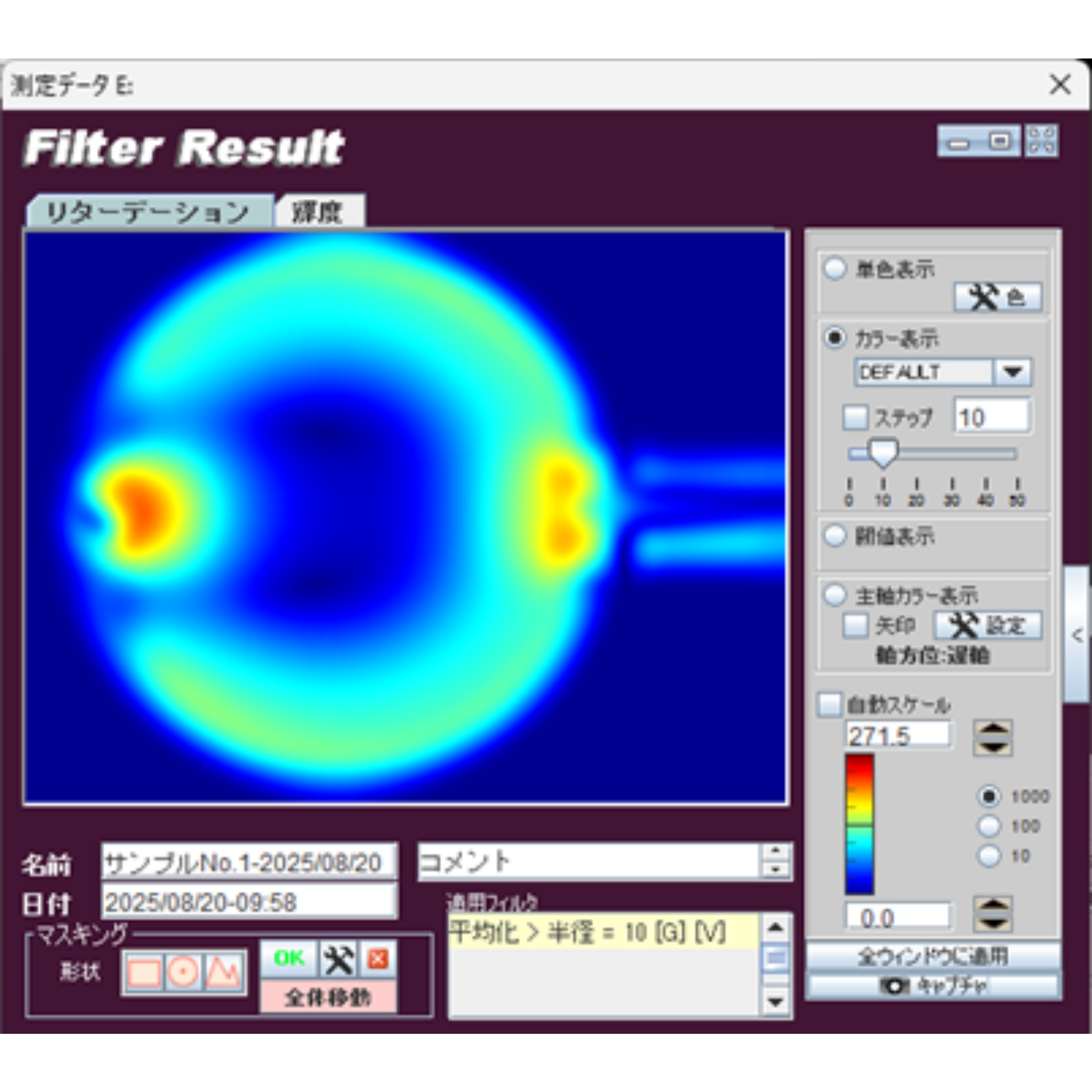Click the tile windows grid icon
The width and height of the screenshot is (1092, 1092).
[1042, 141]
